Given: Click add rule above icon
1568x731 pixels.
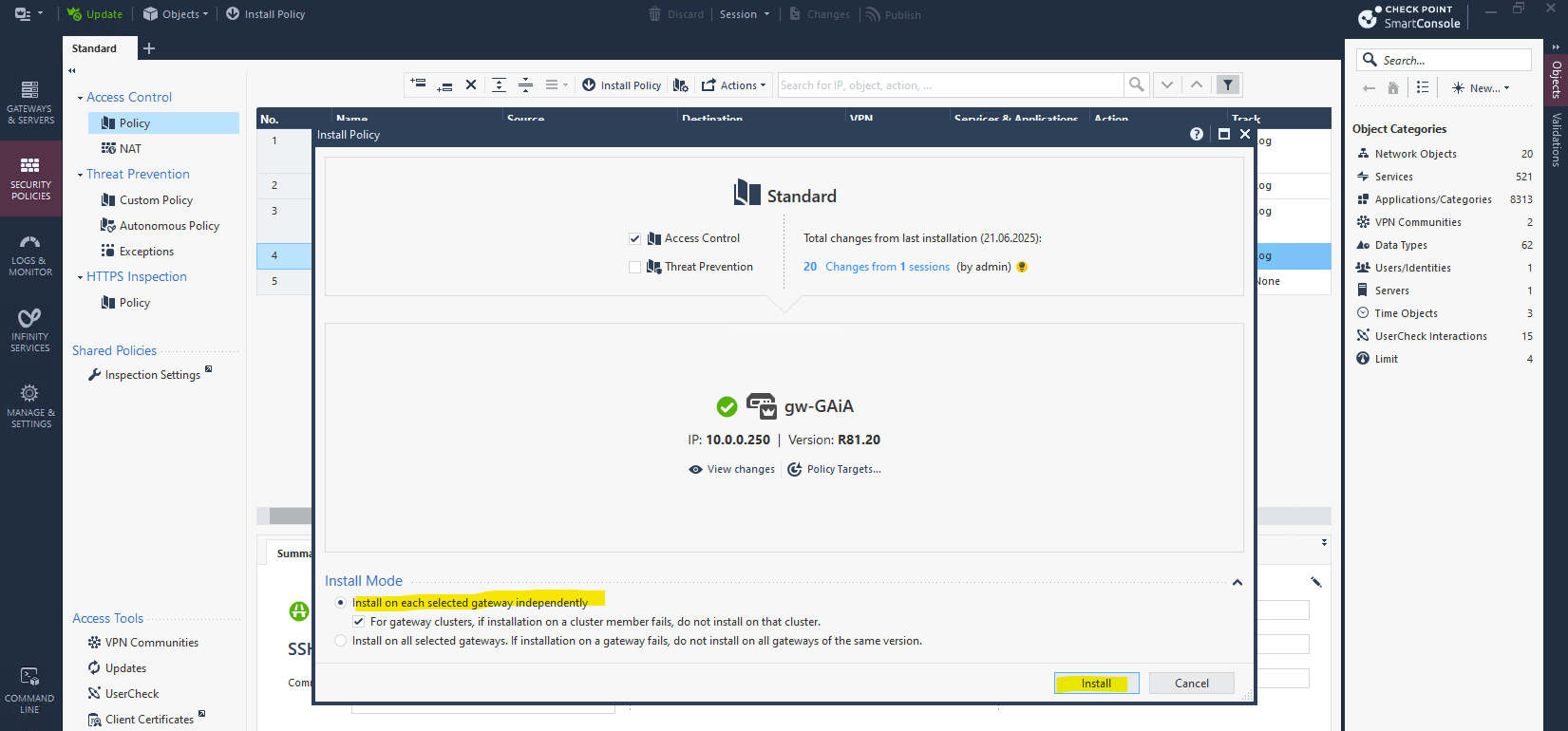Looking at the screenshot, I should tap(418, 84).
